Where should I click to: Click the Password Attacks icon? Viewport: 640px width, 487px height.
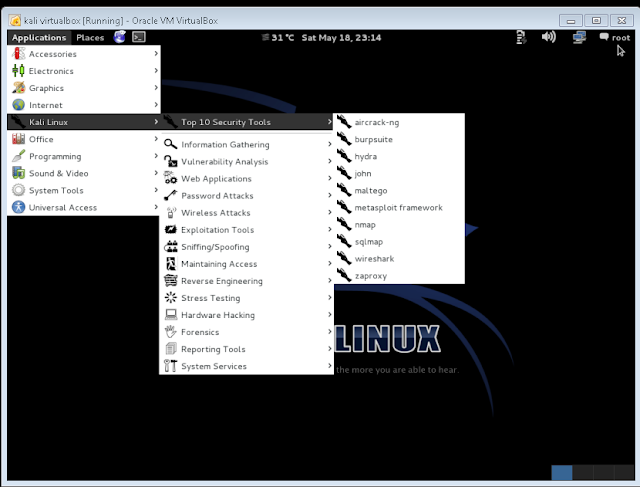pyautogui.click(x=171, y=196)
